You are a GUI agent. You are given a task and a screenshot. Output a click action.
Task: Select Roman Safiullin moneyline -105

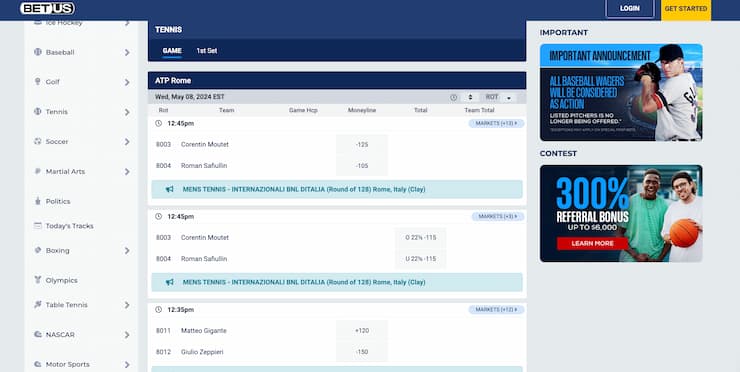(x=362, y=166)
